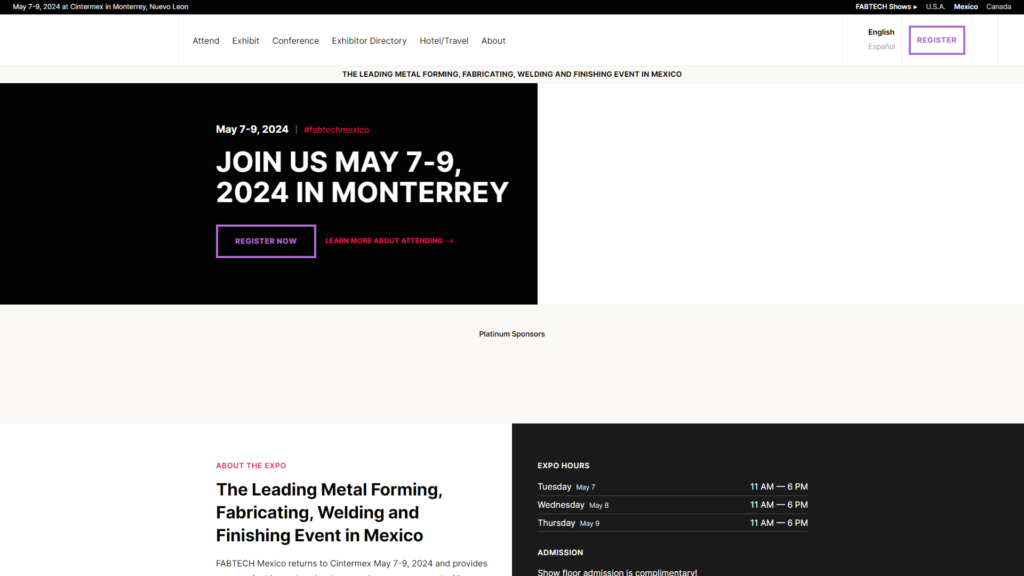This screenshot has width=1024, height=576.
Task: Click the REGISTER button in the header
Action: (x=936, y=40)
